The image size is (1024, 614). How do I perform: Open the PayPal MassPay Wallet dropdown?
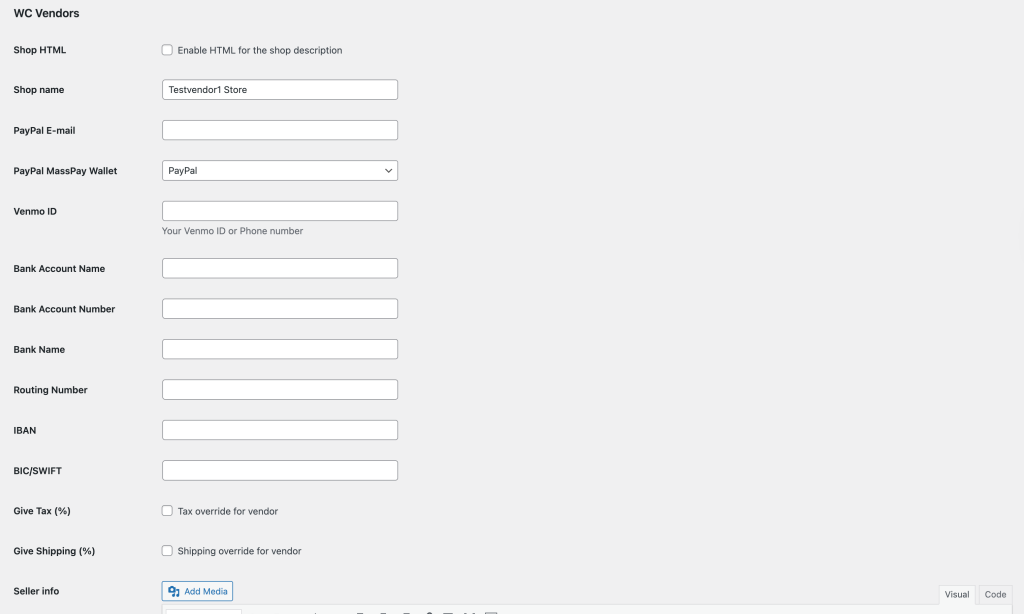tap(280, 170)
